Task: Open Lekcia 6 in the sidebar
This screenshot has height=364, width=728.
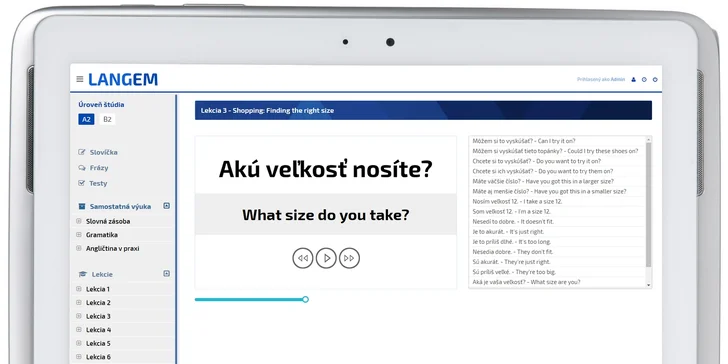Action: coord(98,357)
